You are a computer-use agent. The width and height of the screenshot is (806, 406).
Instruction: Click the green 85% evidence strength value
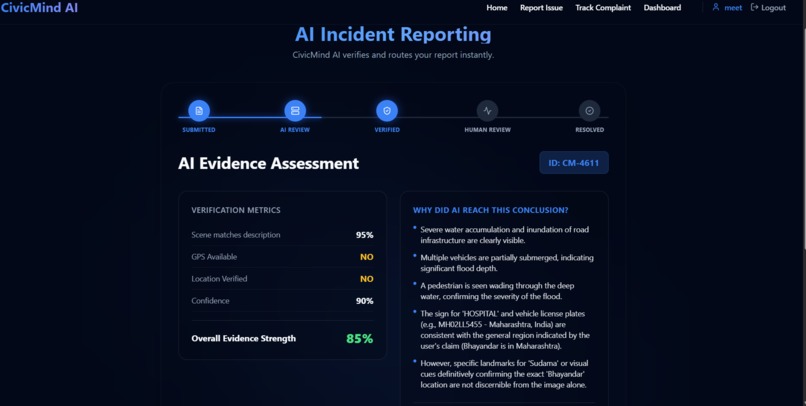(x=360, y=339)
